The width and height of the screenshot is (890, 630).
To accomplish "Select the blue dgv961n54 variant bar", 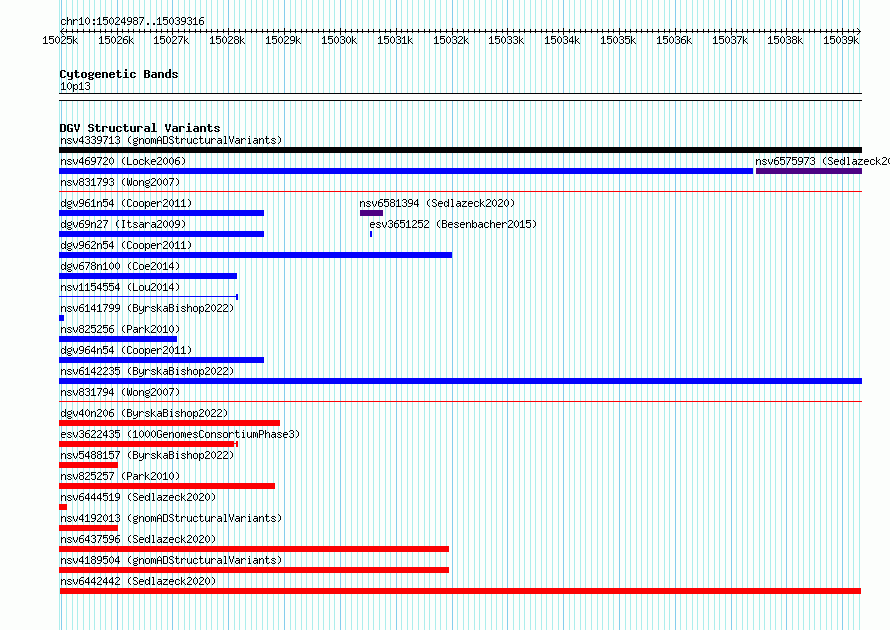I will (161, 213).
